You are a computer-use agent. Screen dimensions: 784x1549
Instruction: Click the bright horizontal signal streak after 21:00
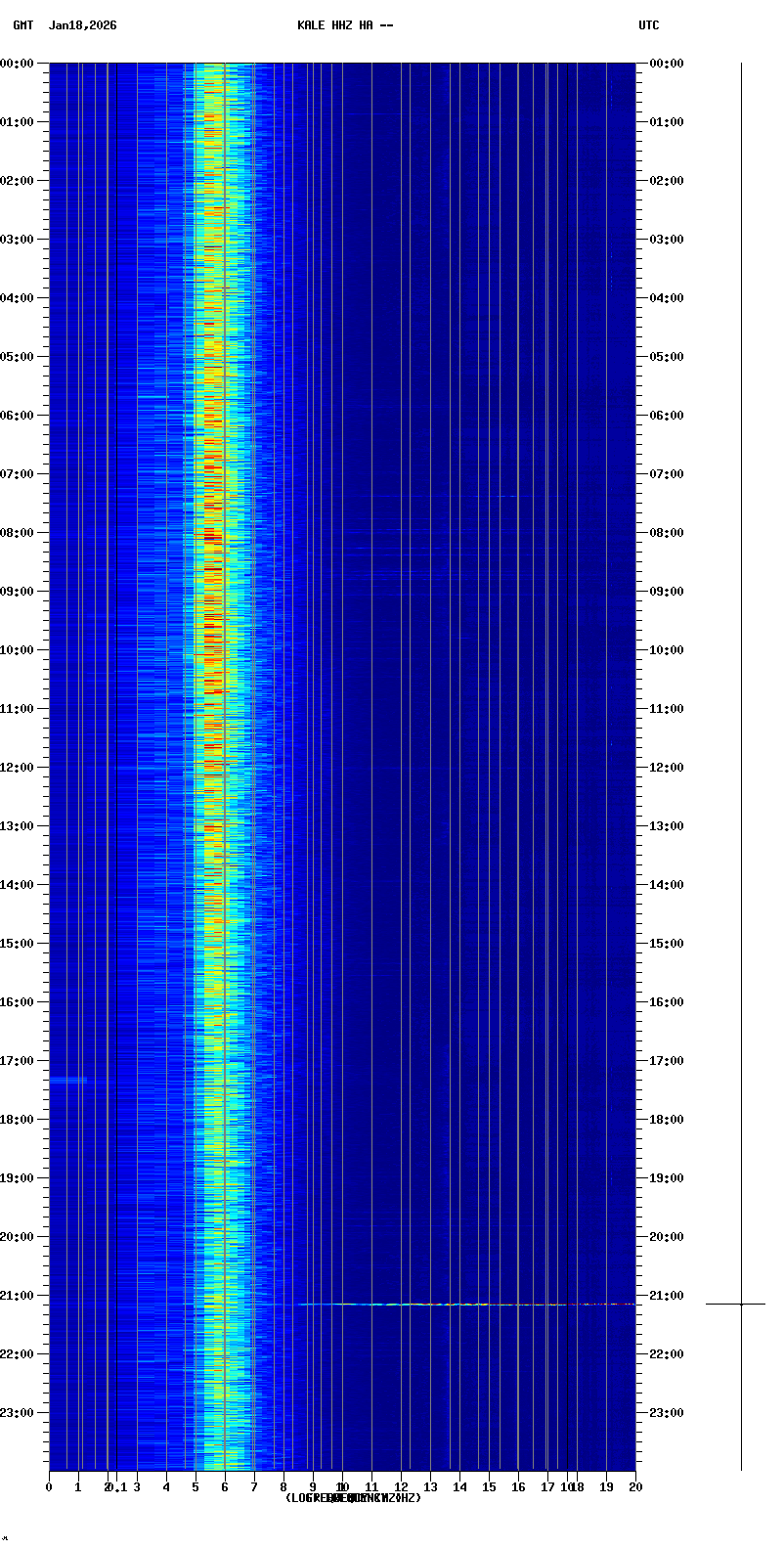440,1304
